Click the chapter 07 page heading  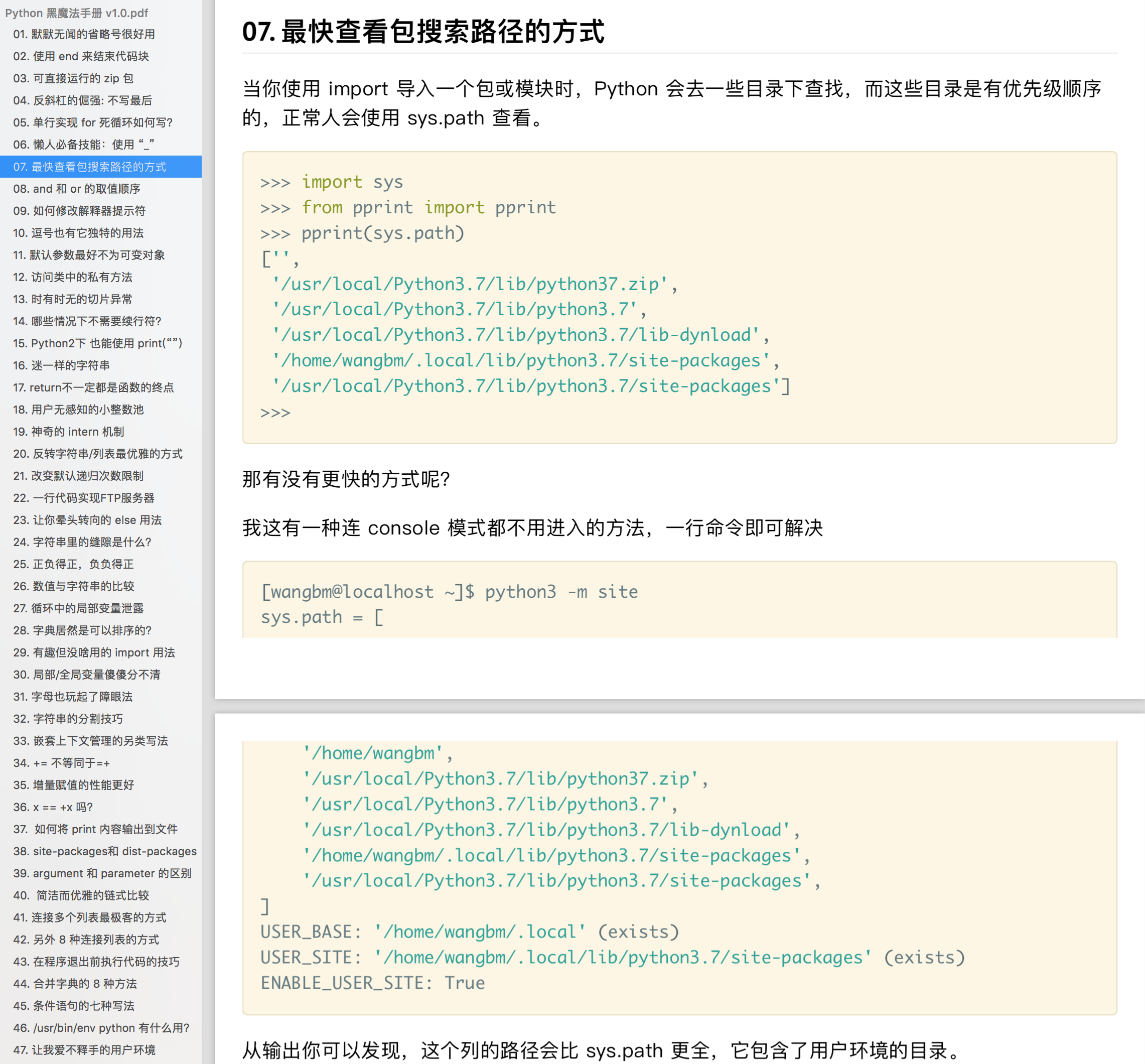[x=423, y=31]
